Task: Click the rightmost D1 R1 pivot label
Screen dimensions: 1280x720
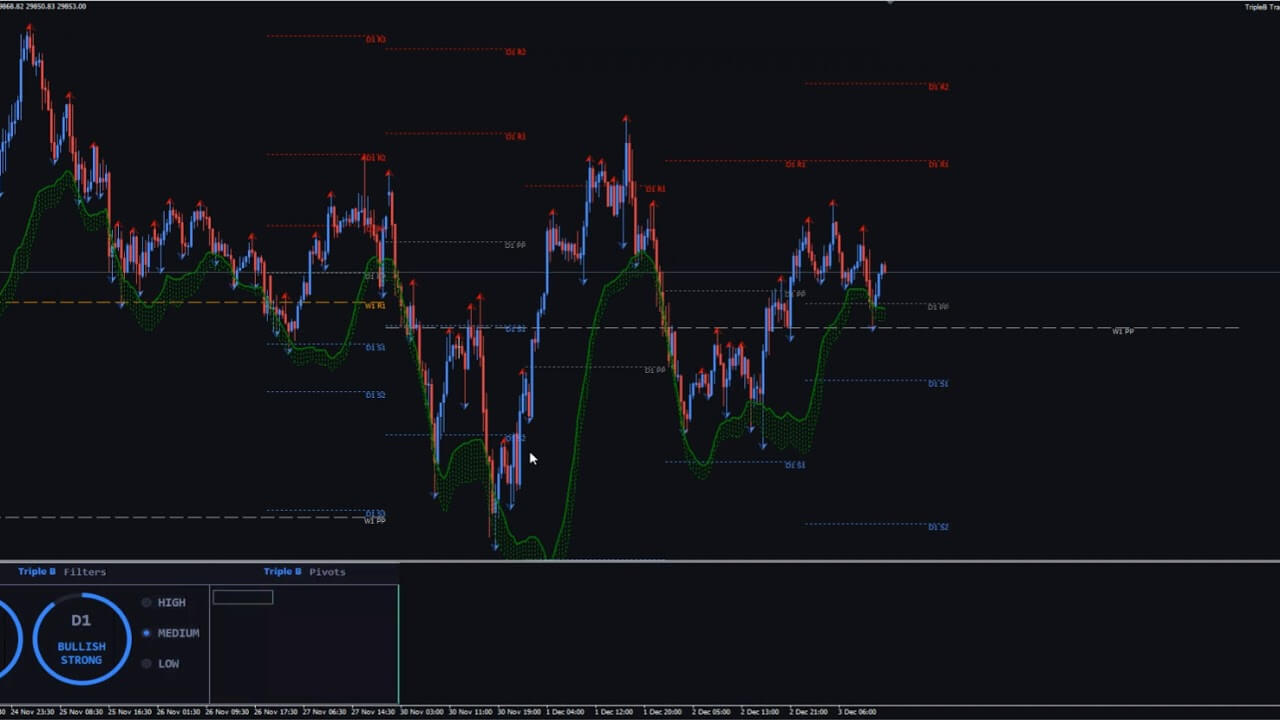Action: point(937,164)
